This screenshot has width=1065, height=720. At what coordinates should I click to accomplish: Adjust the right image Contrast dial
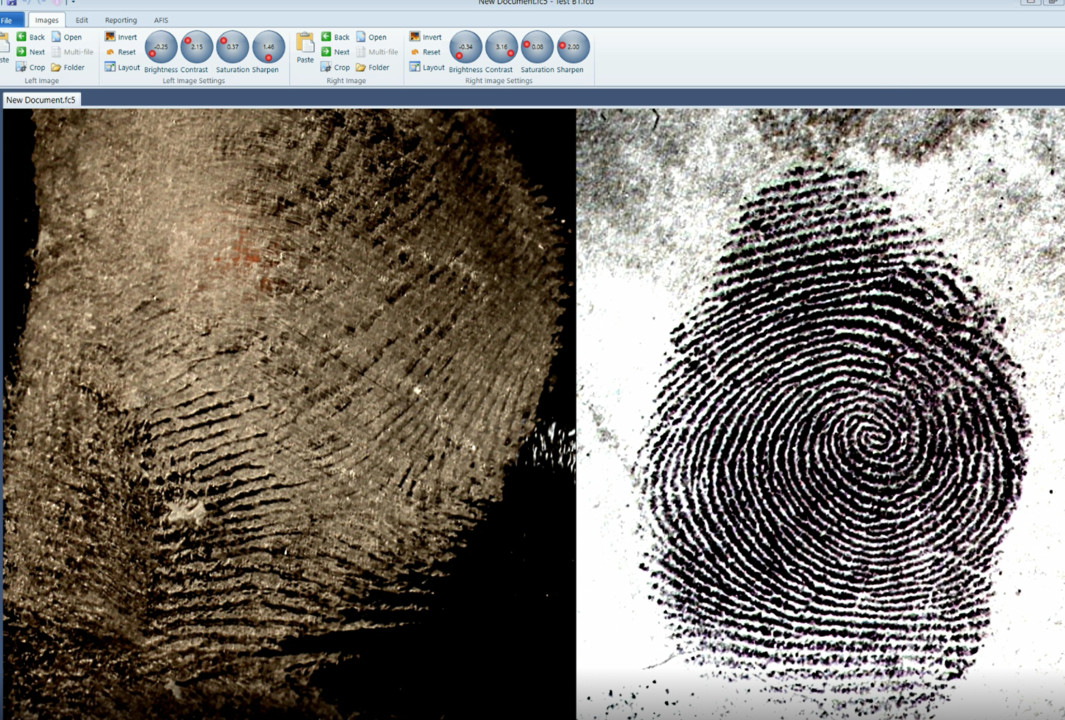(x=501, y=47)
